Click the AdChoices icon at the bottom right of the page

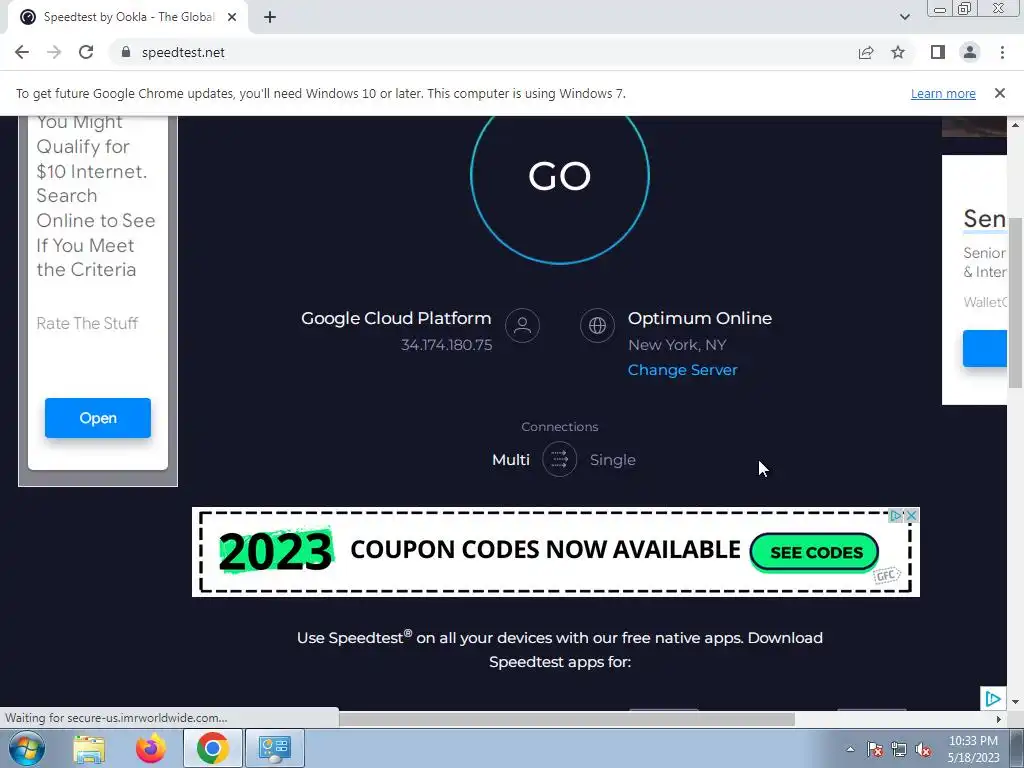coord(992,699)
